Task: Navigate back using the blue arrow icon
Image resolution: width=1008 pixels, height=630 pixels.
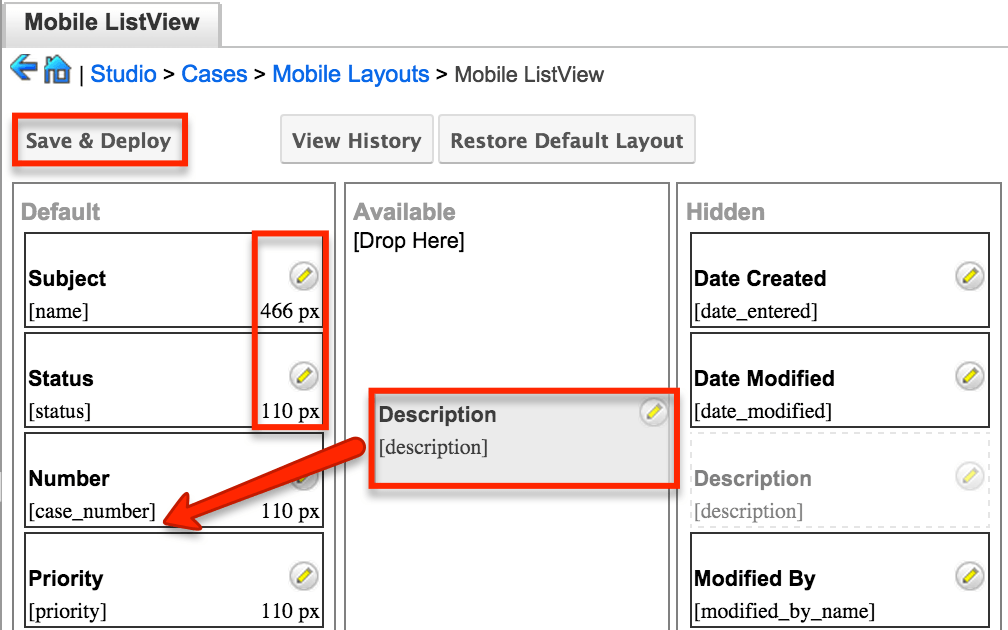Action: point(22,70)
